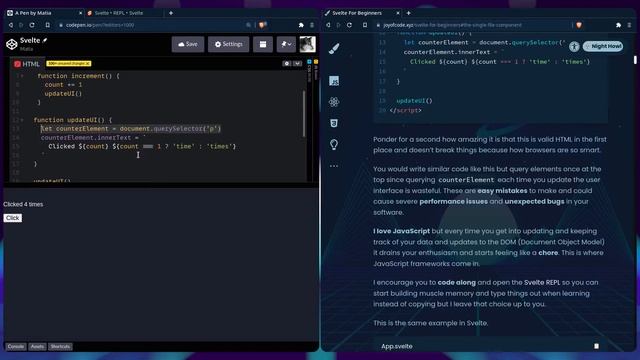The width and height of the screenshot is (640, 360).
Task: Click the CodePen logo next to Svelte title
Action: pos(12,44)
